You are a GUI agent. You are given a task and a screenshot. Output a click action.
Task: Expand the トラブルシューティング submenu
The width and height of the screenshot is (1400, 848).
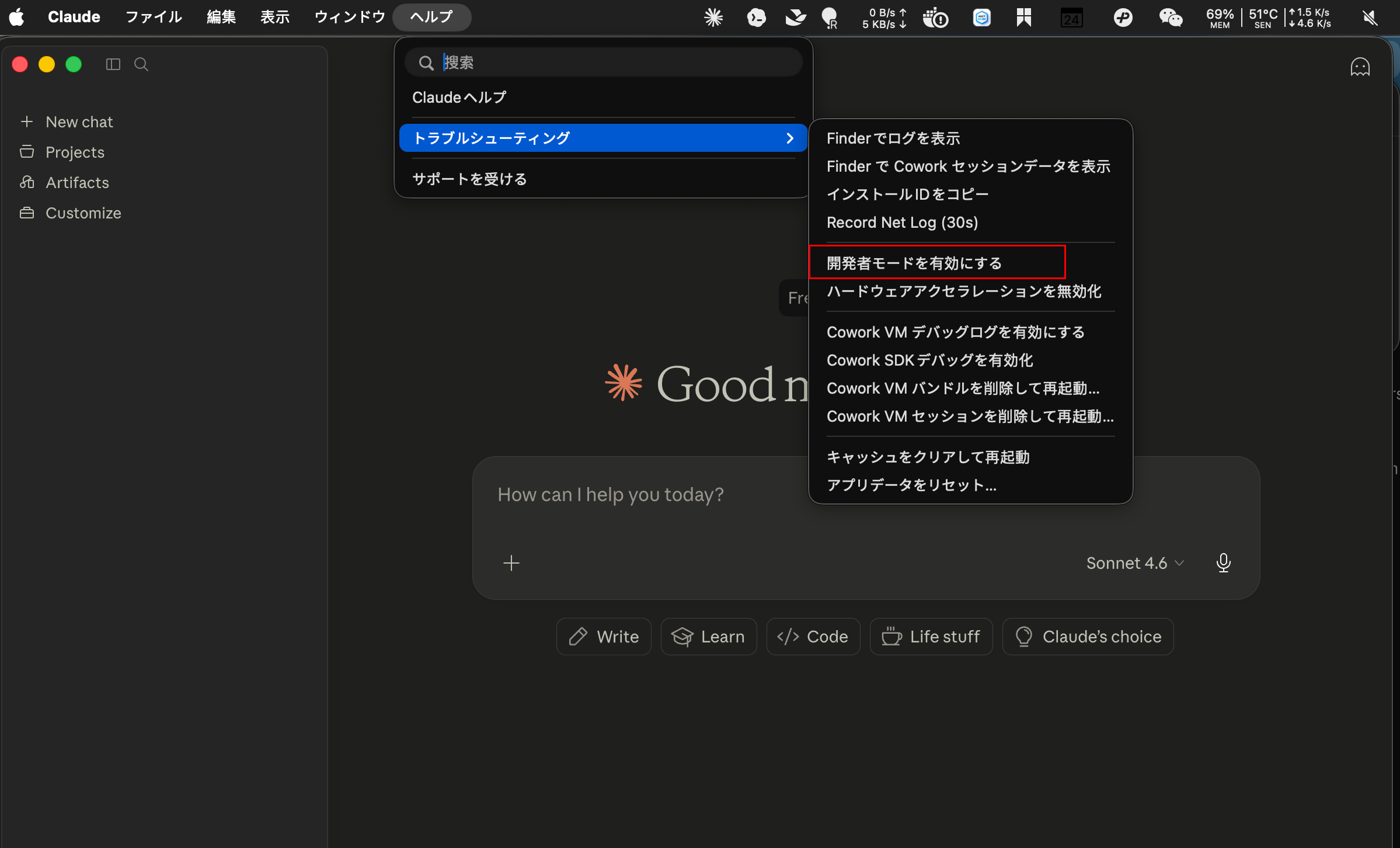click(x=603, y=138)
